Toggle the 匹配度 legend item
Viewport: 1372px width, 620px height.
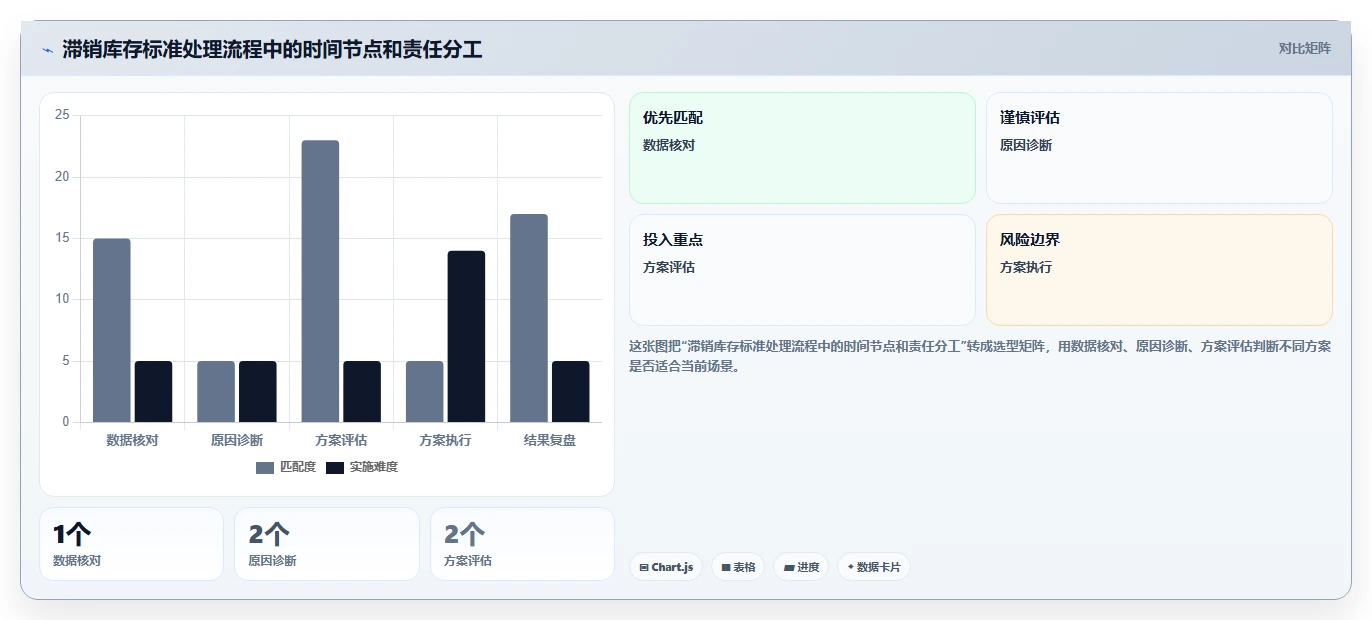(x=286, y=467)
